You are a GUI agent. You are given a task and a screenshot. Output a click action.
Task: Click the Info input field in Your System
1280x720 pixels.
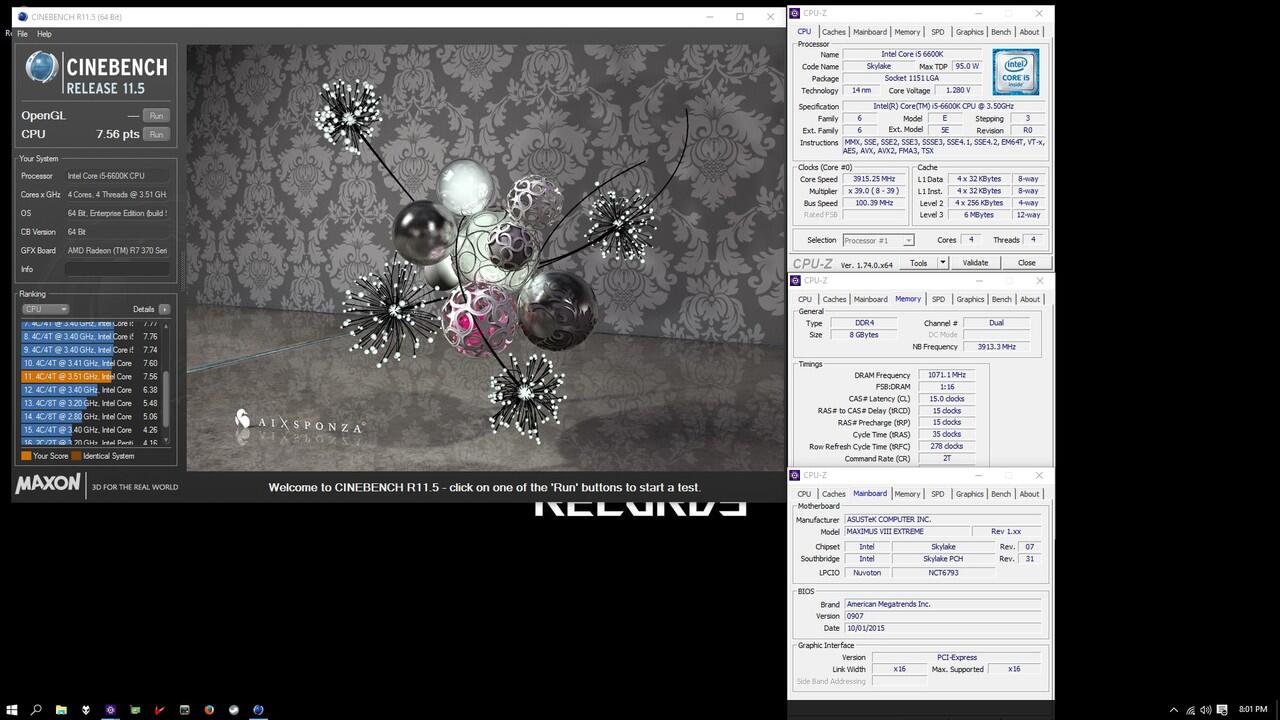(x=115, y=269)
